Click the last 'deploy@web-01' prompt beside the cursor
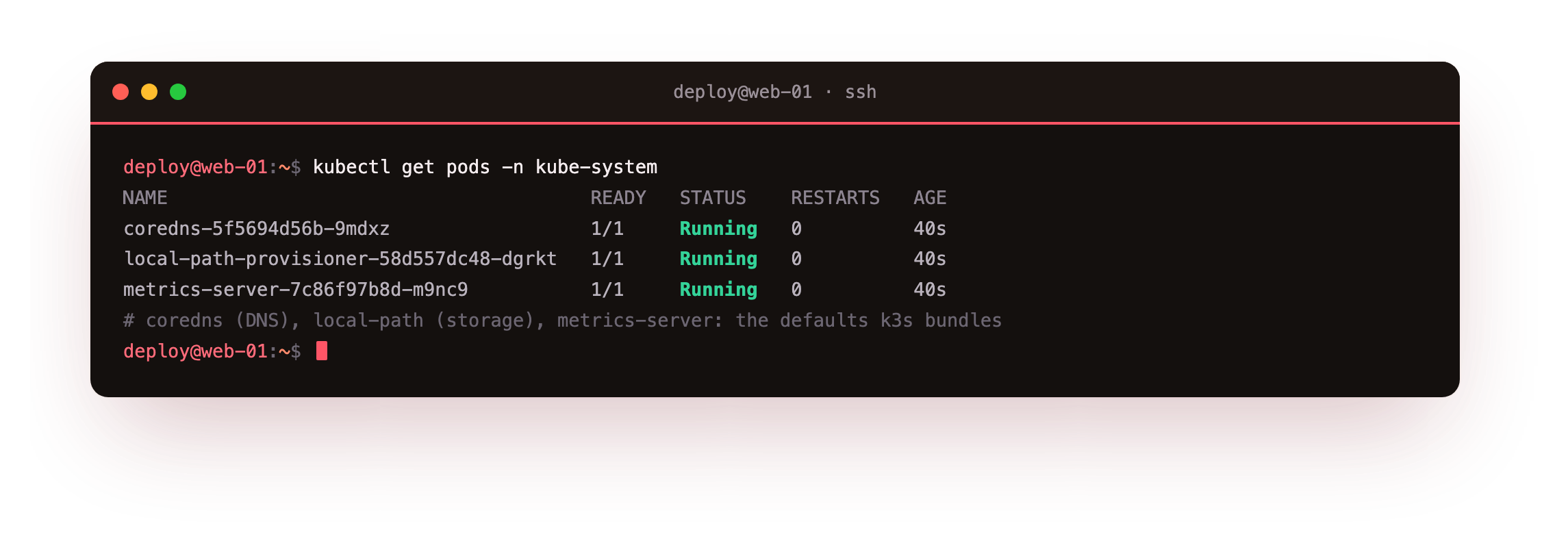This screenshot has width=1568, height=552. tap(195, 351)
